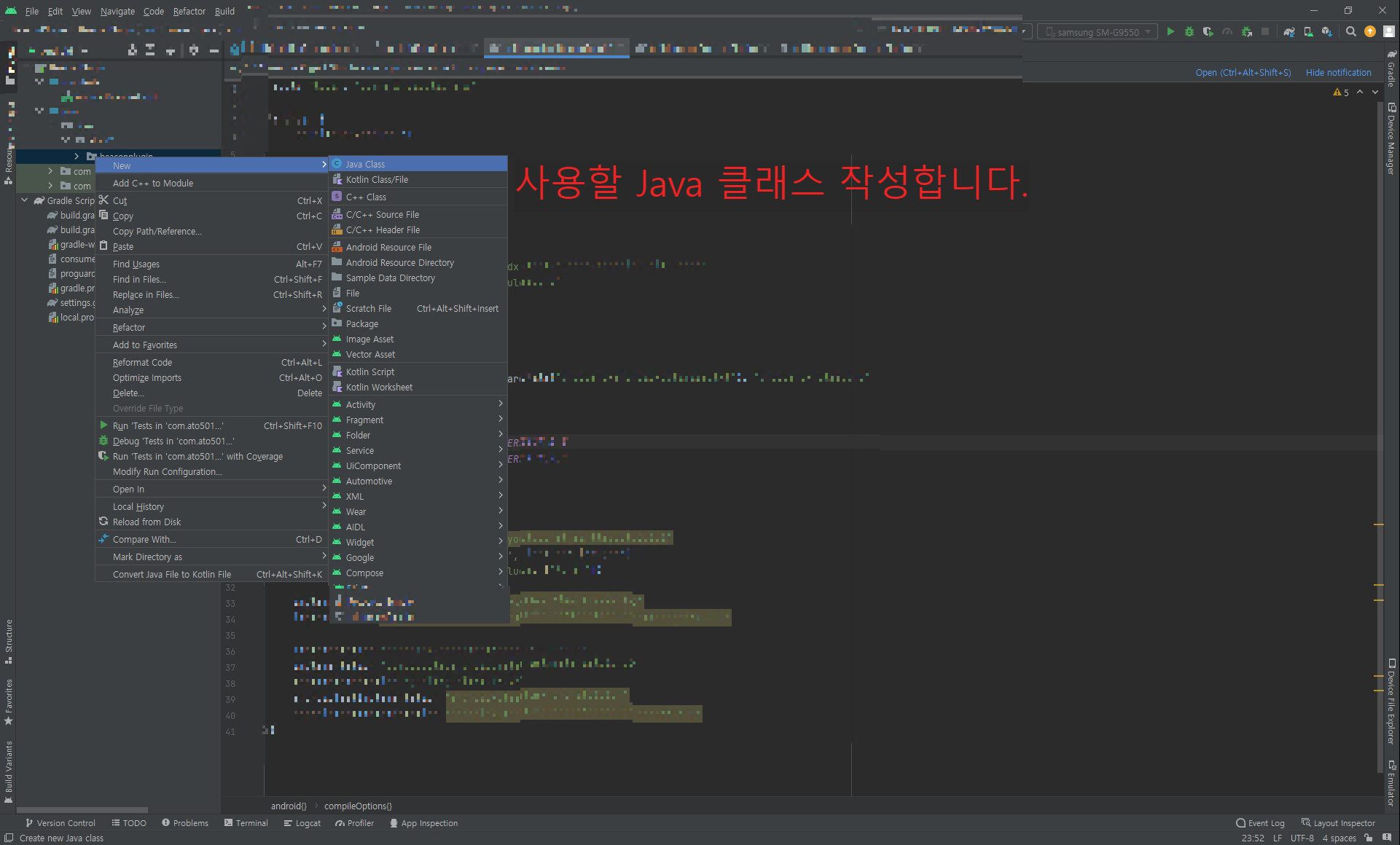Click the warnings count indicator
The height and width of the screenshot is (845, 1400).
(1341, 93)
